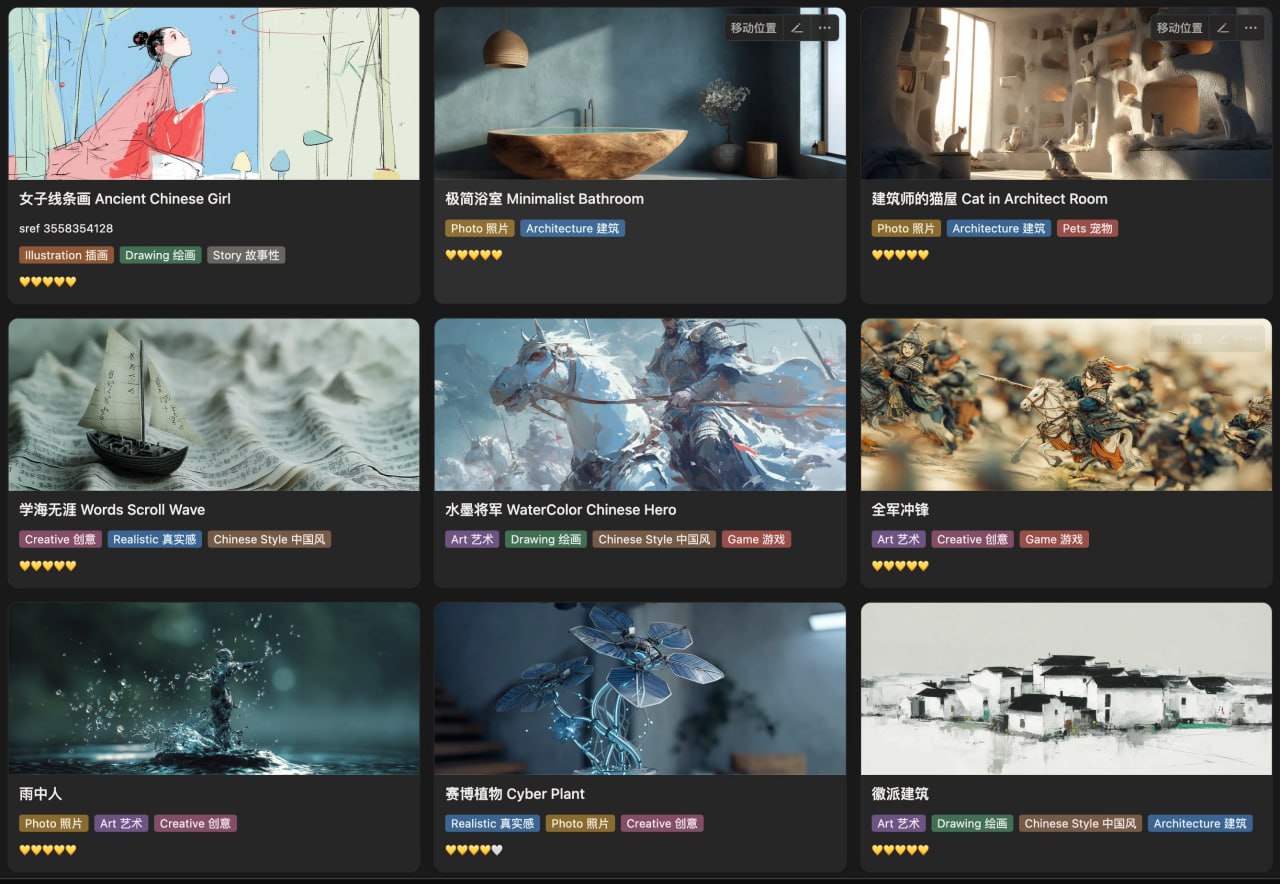Click Creative 创意 tag on Words Scroll Wave card
The height and width of the screenshot is (884, 1280).
tap(60, 540)
